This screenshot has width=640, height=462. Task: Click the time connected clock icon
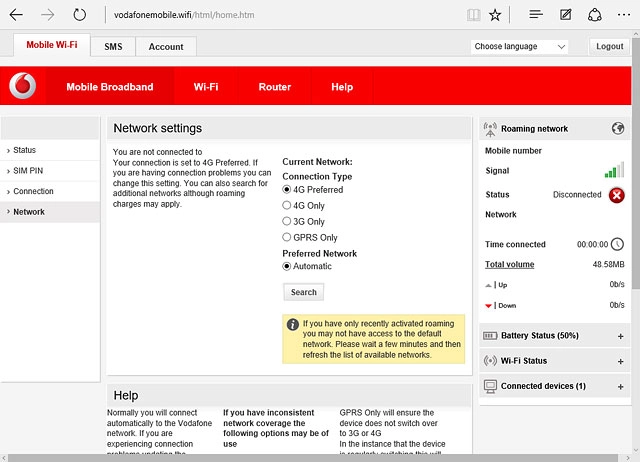click(x=617, y=244)
